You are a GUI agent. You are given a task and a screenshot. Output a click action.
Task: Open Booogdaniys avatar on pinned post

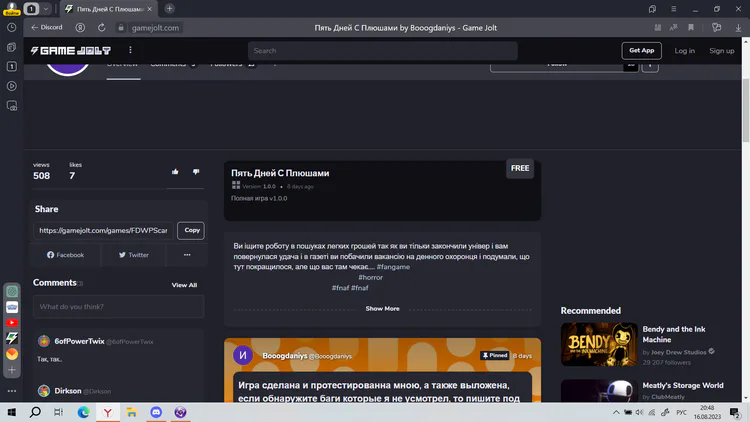click(x=243, y=355)
